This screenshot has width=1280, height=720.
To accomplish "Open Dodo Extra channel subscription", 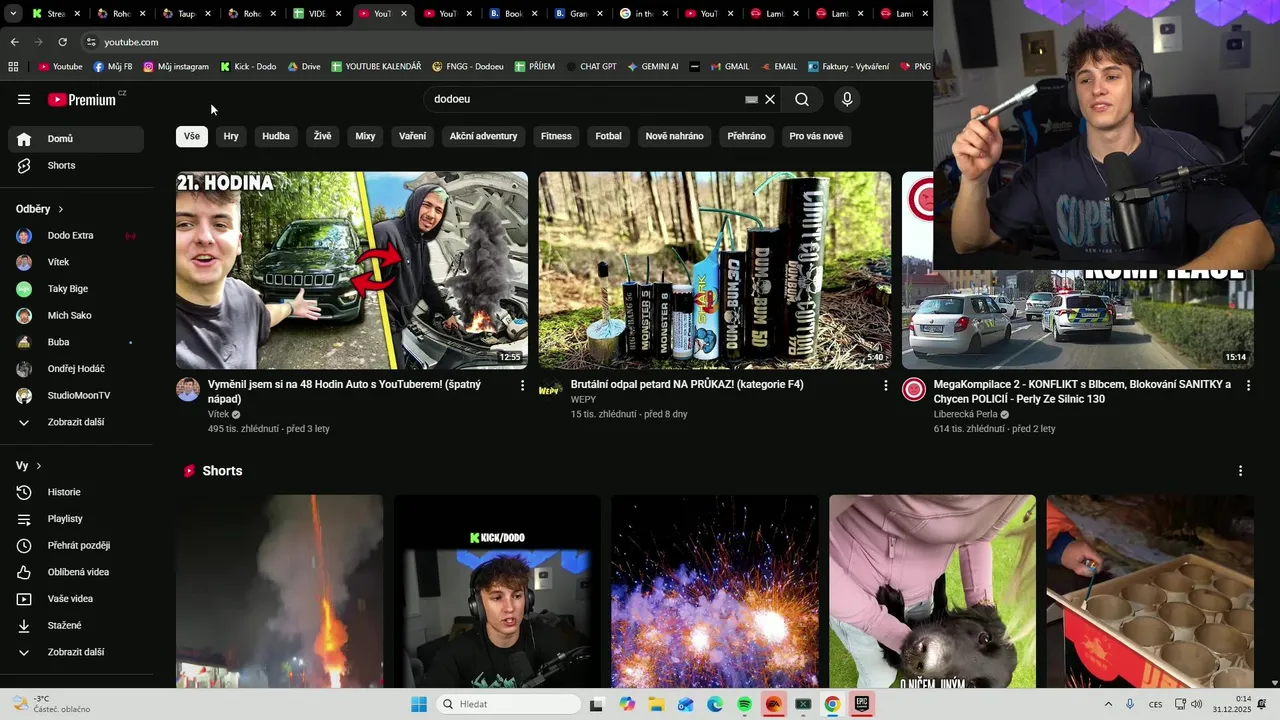I will 76,236.
